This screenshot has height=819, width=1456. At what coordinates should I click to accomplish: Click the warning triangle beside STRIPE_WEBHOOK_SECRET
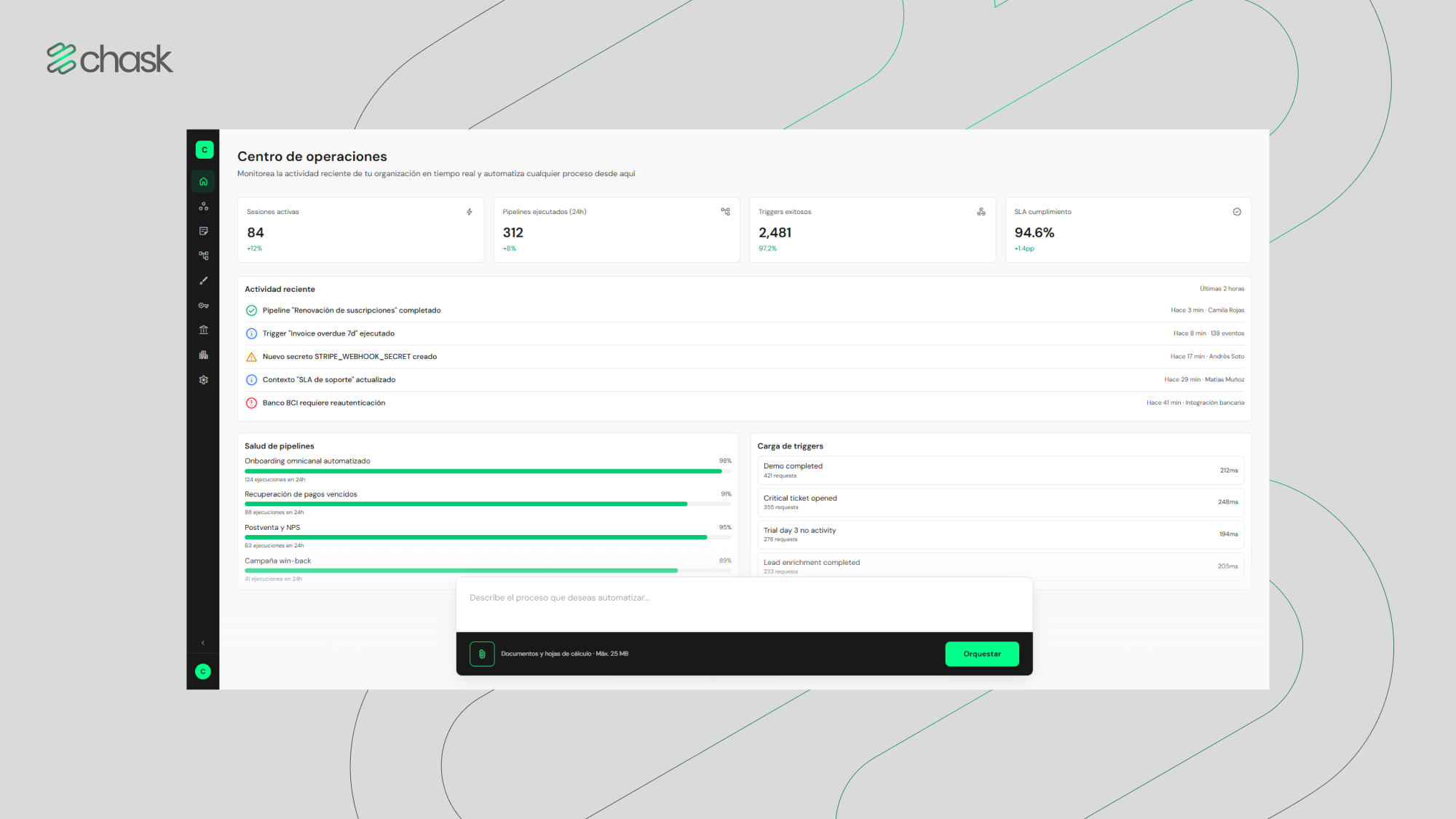coord(251,357)
